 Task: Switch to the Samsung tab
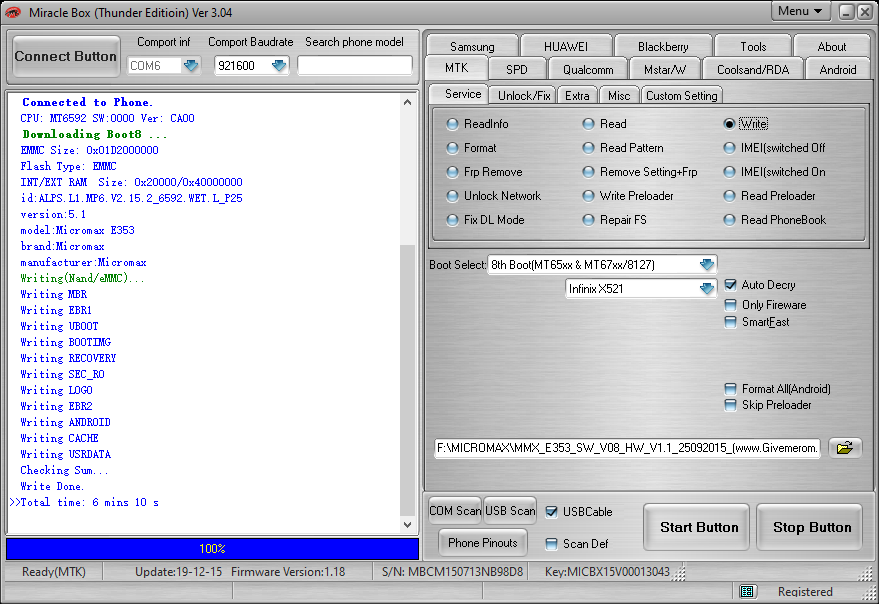472,46
